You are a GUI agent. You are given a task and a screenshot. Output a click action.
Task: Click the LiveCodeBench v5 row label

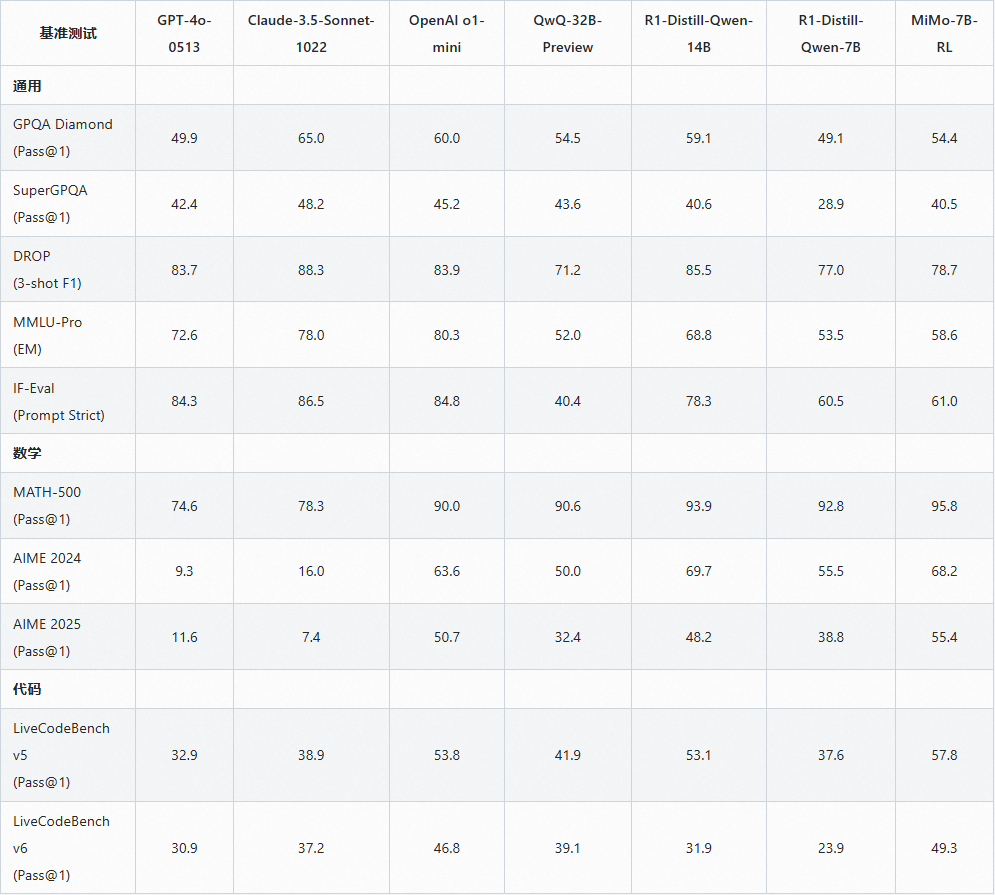point(61,755)
